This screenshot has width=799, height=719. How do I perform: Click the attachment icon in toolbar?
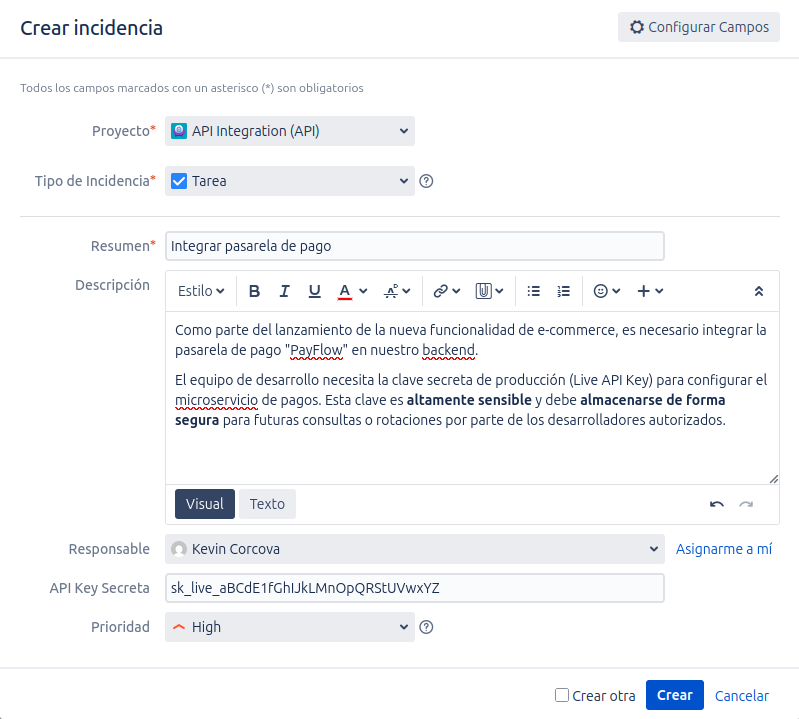pos(483,291)
